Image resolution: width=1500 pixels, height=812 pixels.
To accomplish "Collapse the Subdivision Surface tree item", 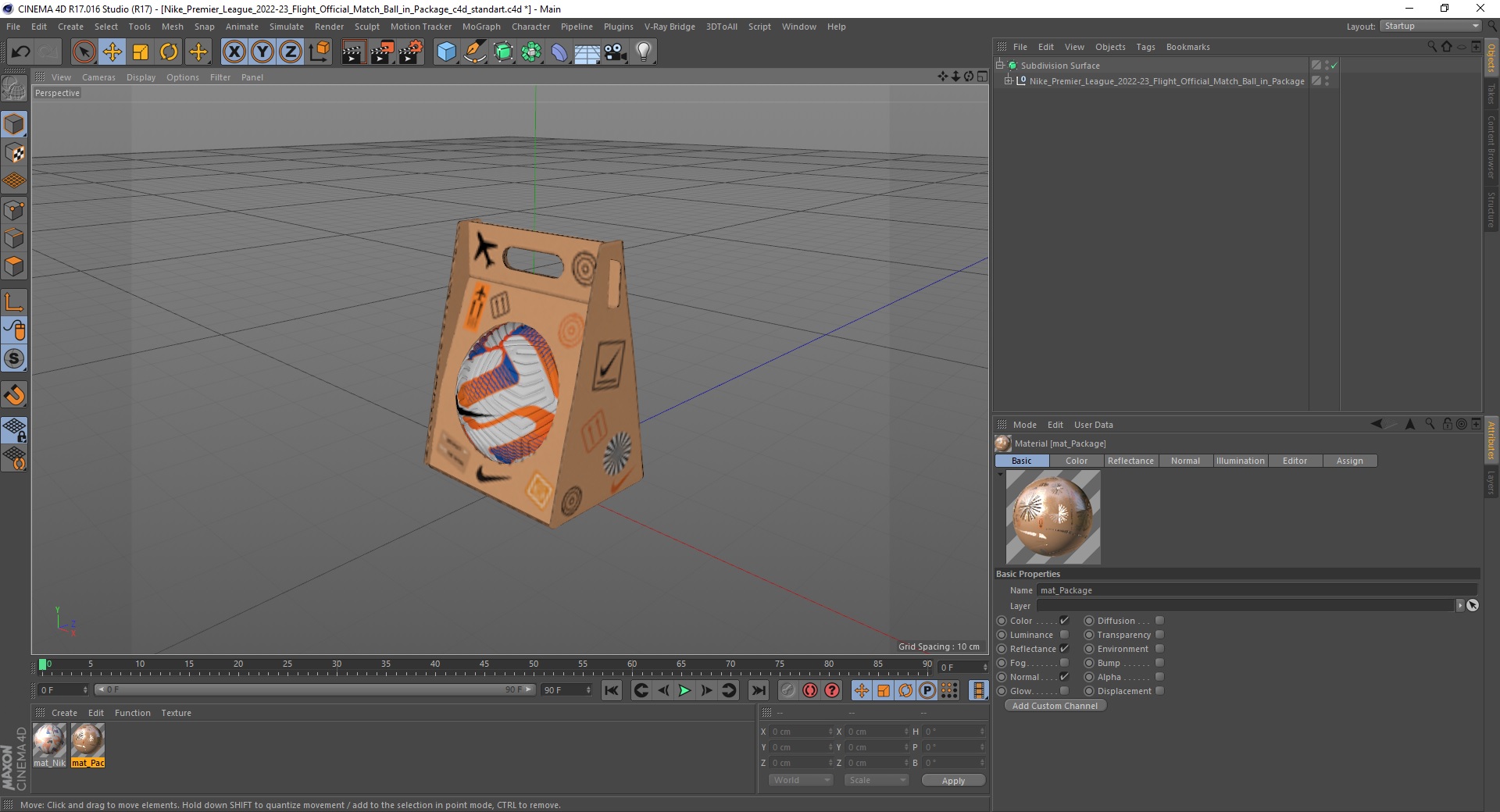I will click(1000, 66).
